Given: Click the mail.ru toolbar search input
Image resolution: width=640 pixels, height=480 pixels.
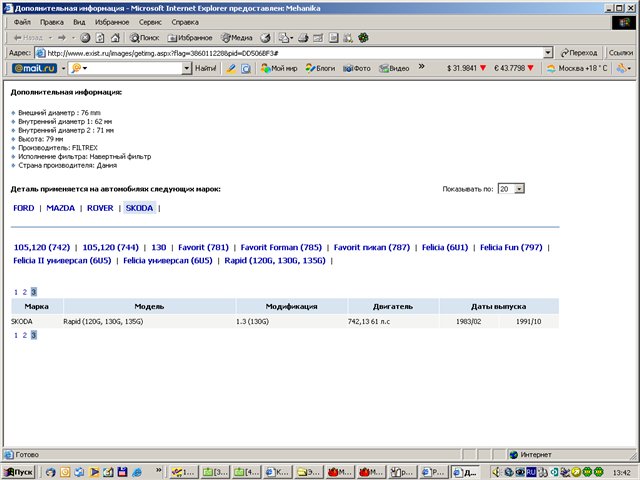Looking at the screenshot, I should tap(129, 69).
